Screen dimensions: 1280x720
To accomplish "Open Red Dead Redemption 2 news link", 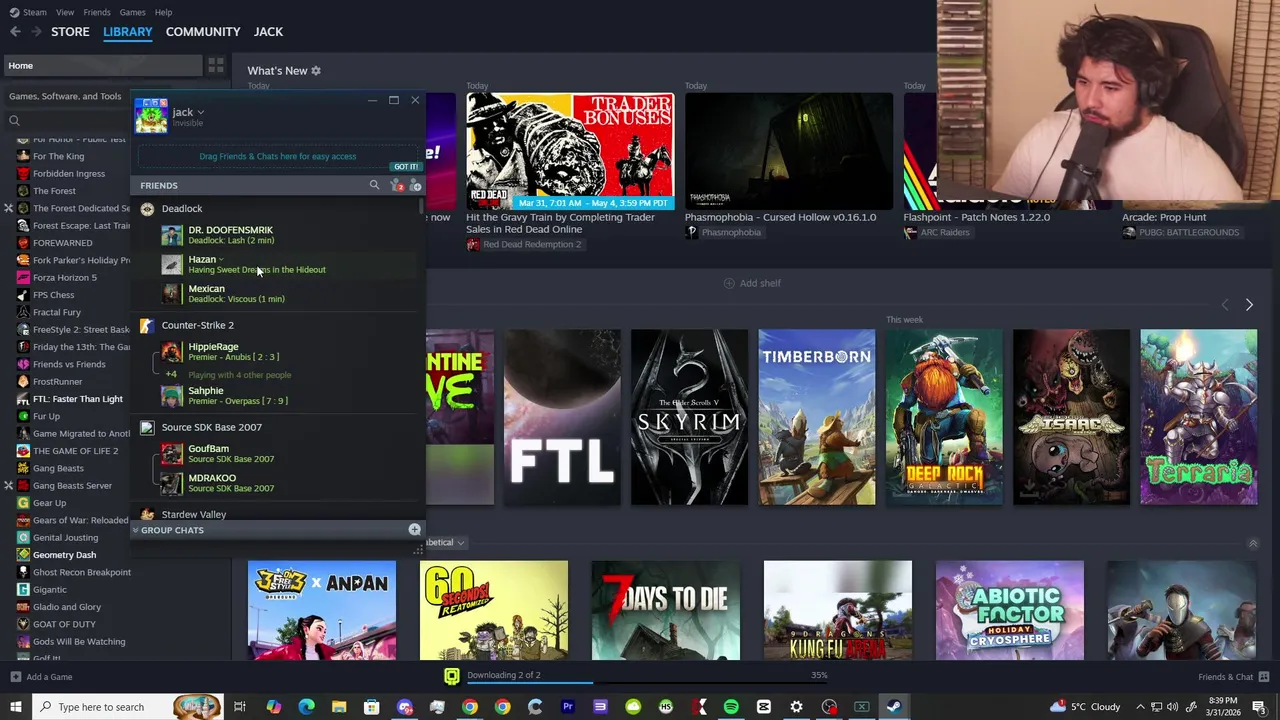I will 532,245.
